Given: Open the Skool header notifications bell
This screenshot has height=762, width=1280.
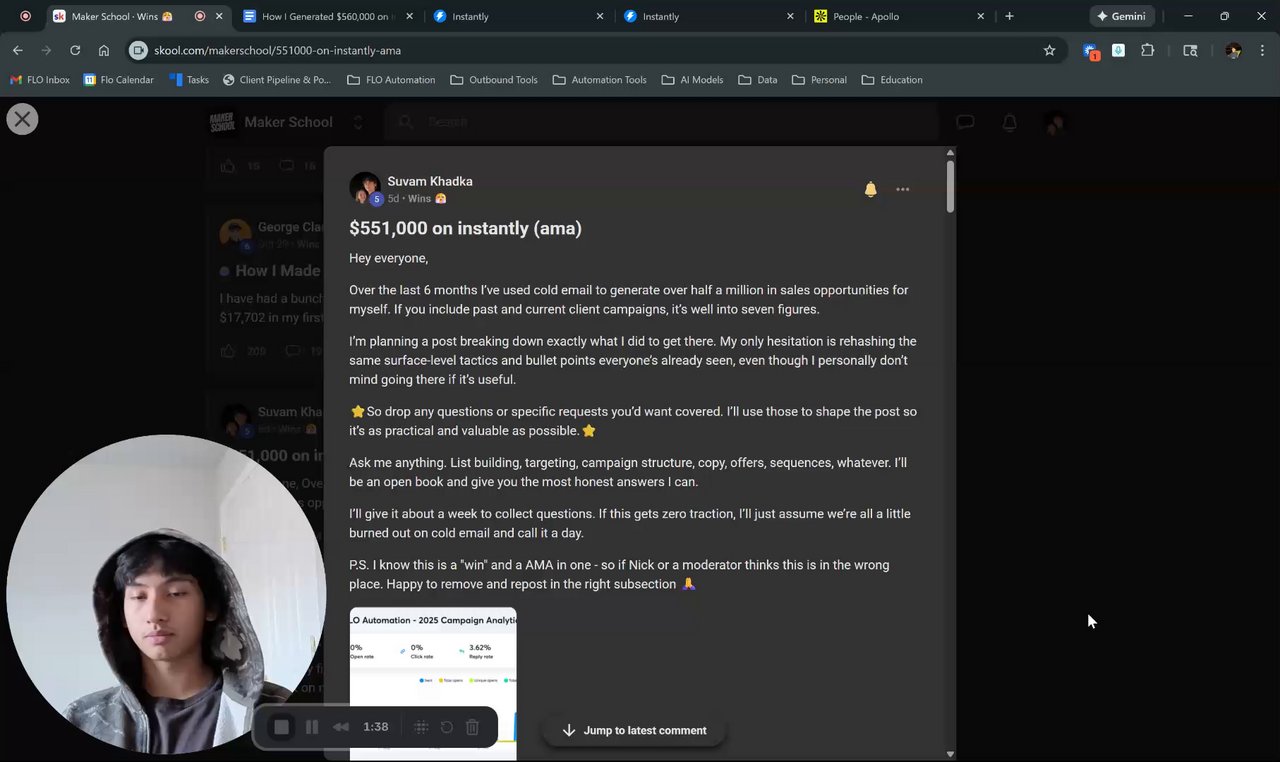Looking at the screenshot, I should 1010,122.
